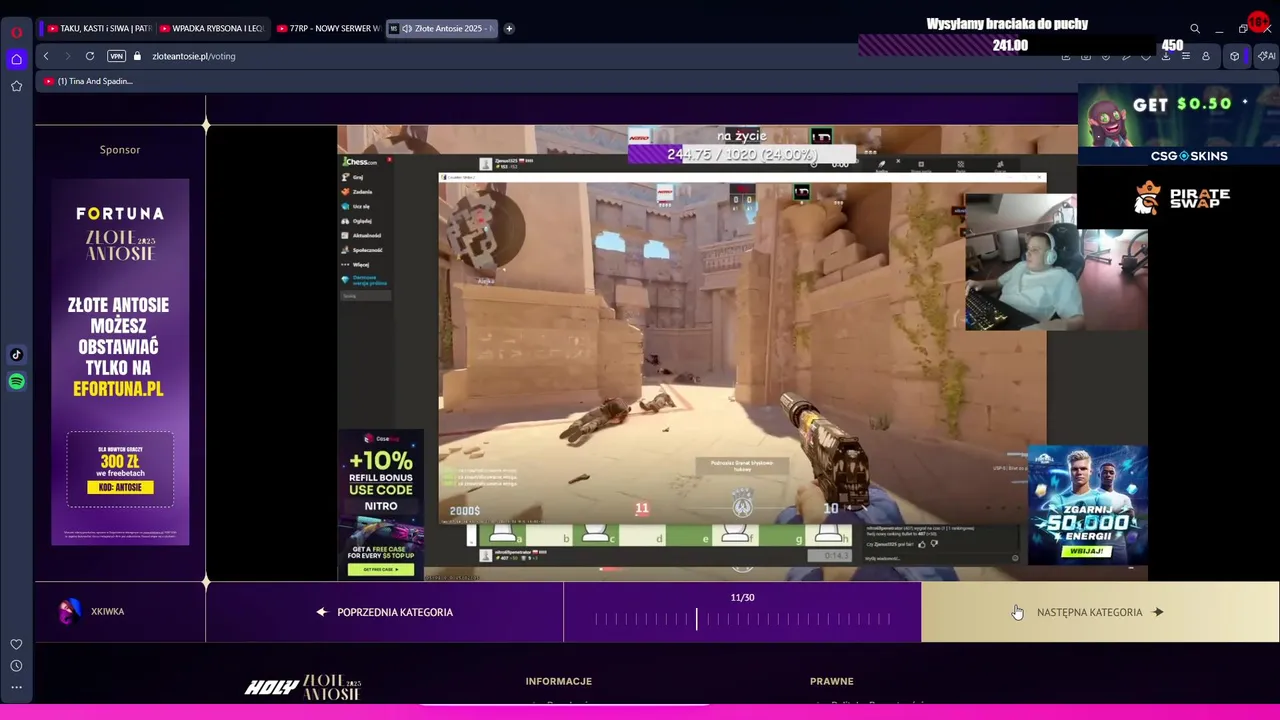Click the KOD: ANTOSIE yellow button
Viewport: 1280px width, 720px height.
tap(120, 487)
